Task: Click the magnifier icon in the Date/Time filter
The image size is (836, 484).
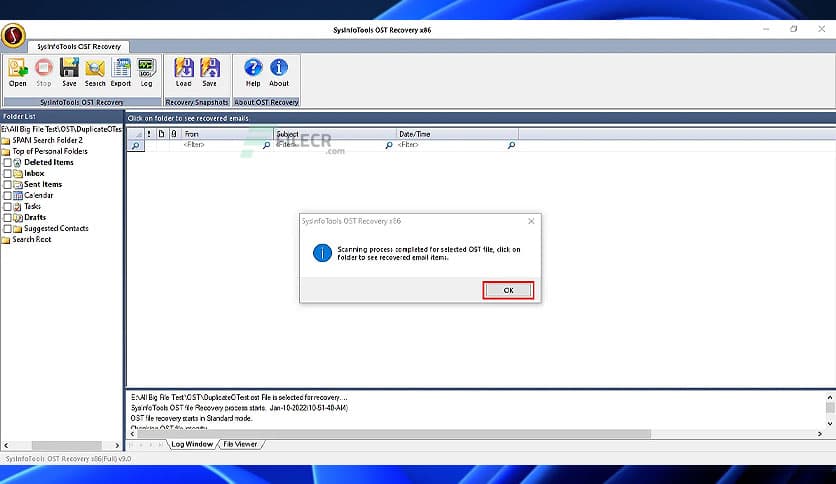Action: point(511,145)
